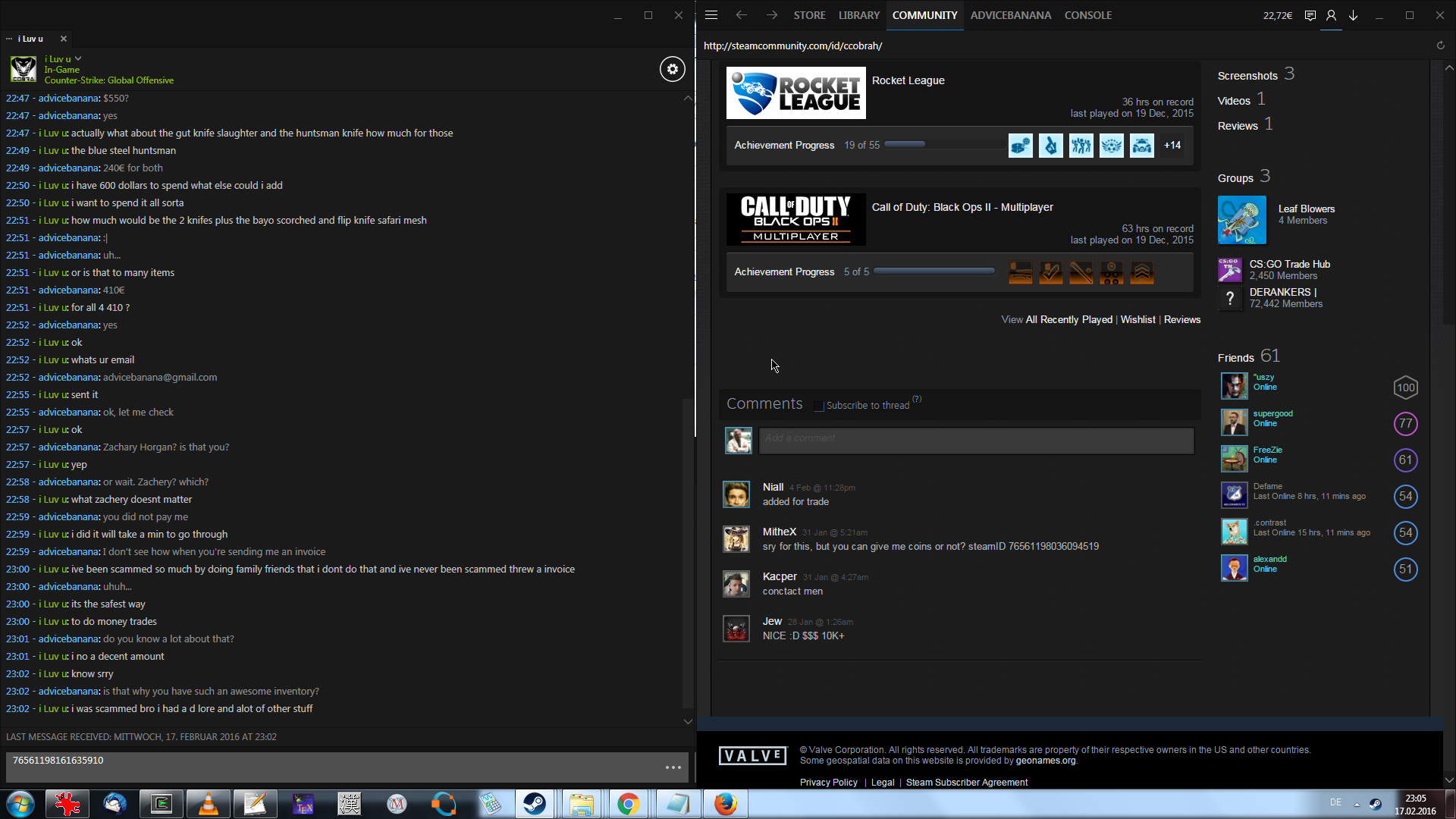Viewport: 1456px width, 819px height.
Task: Open the Wishlist link
Action: (x=1137, y=319)
